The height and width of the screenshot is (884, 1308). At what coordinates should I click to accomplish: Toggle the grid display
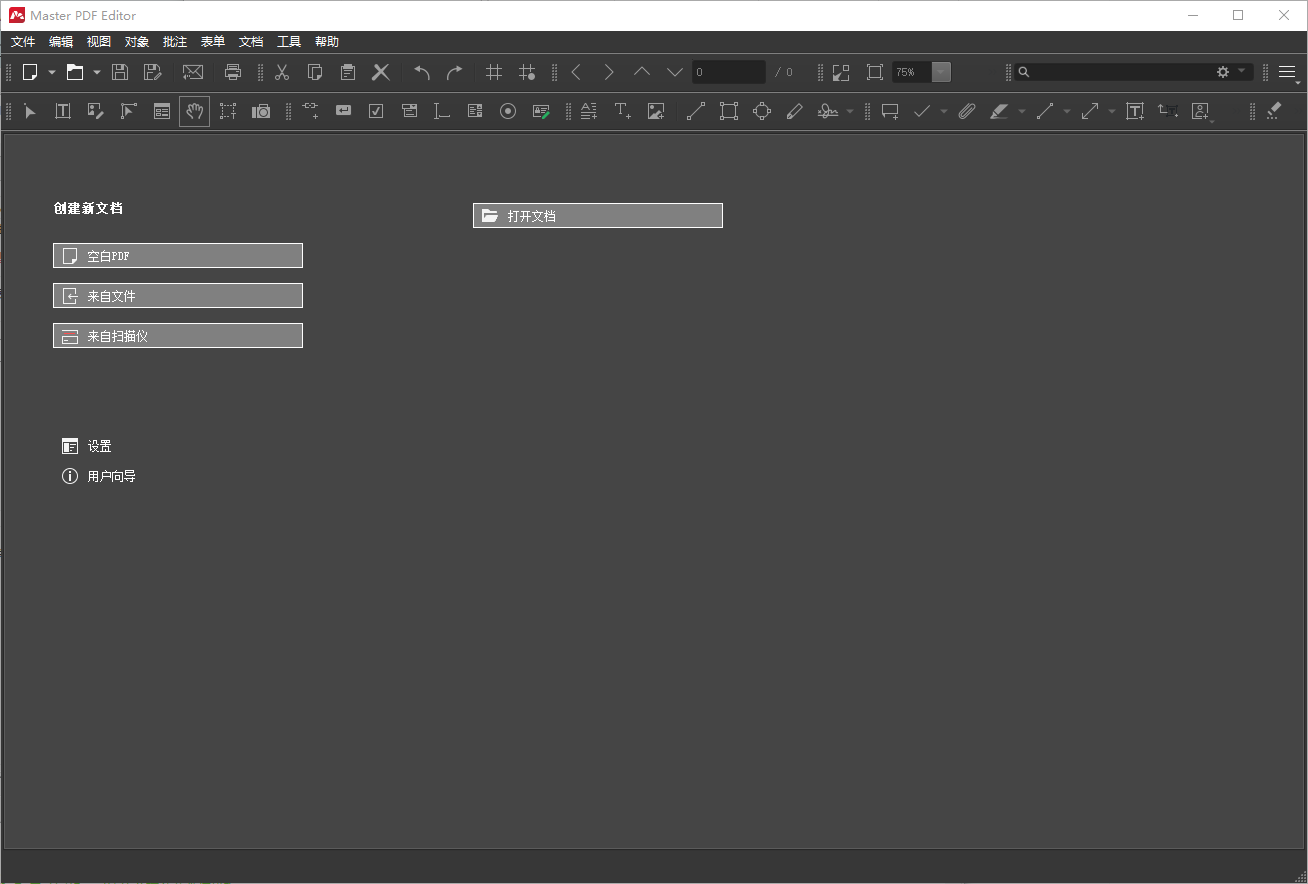click(493, 71)
